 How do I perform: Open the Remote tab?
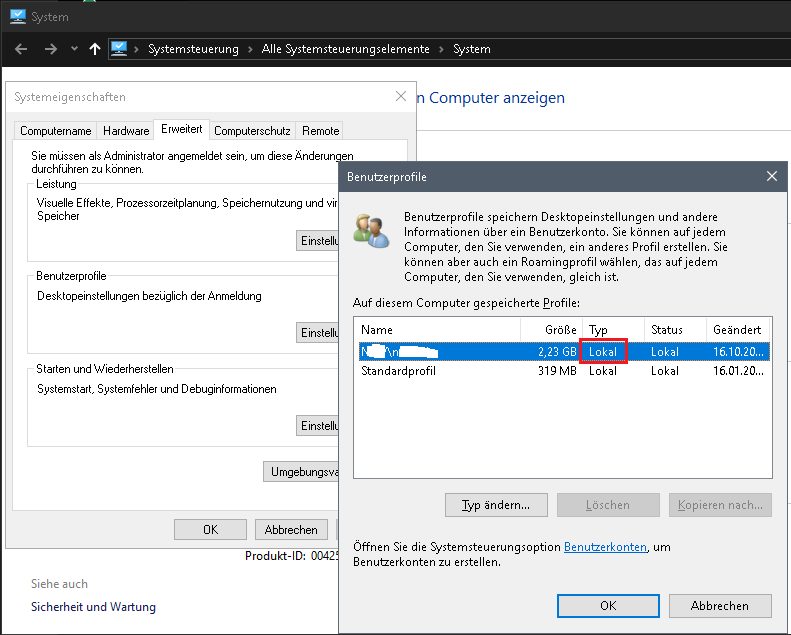click(x=320, y=131)
